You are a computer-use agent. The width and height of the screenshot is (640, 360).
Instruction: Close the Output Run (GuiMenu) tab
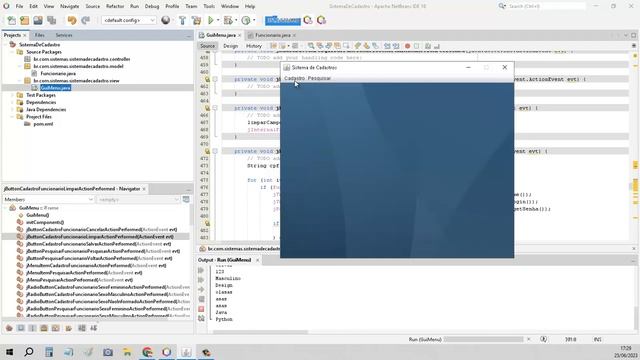click(x=258, y=260)
